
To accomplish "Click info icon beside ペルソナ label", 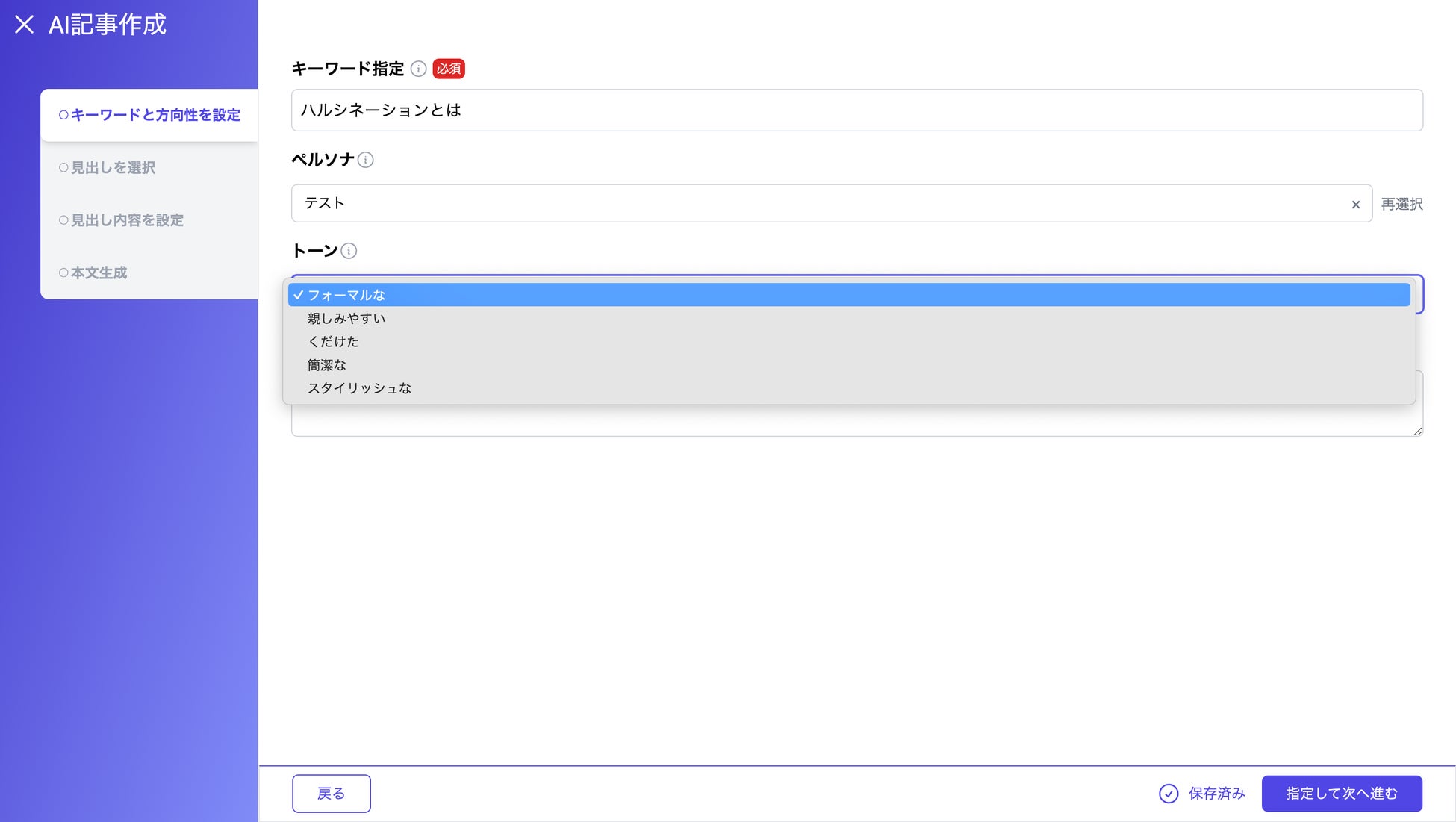I will pos(365,160).
